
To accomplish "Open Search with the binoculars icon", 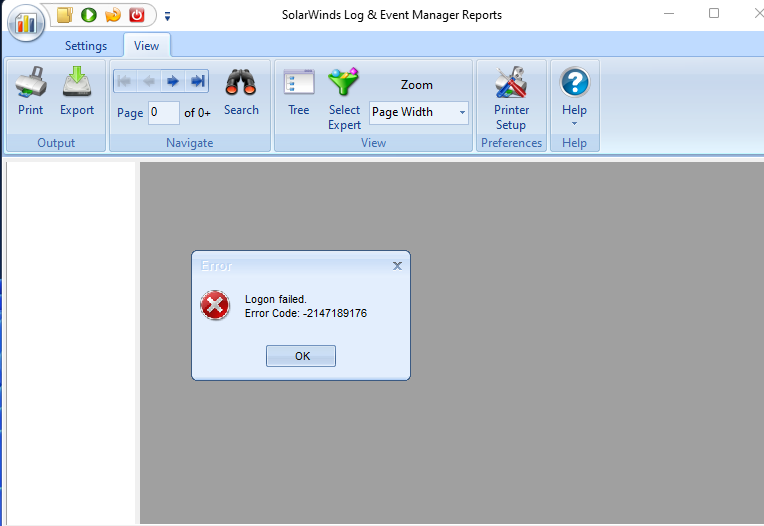I will tap(241, 91).
